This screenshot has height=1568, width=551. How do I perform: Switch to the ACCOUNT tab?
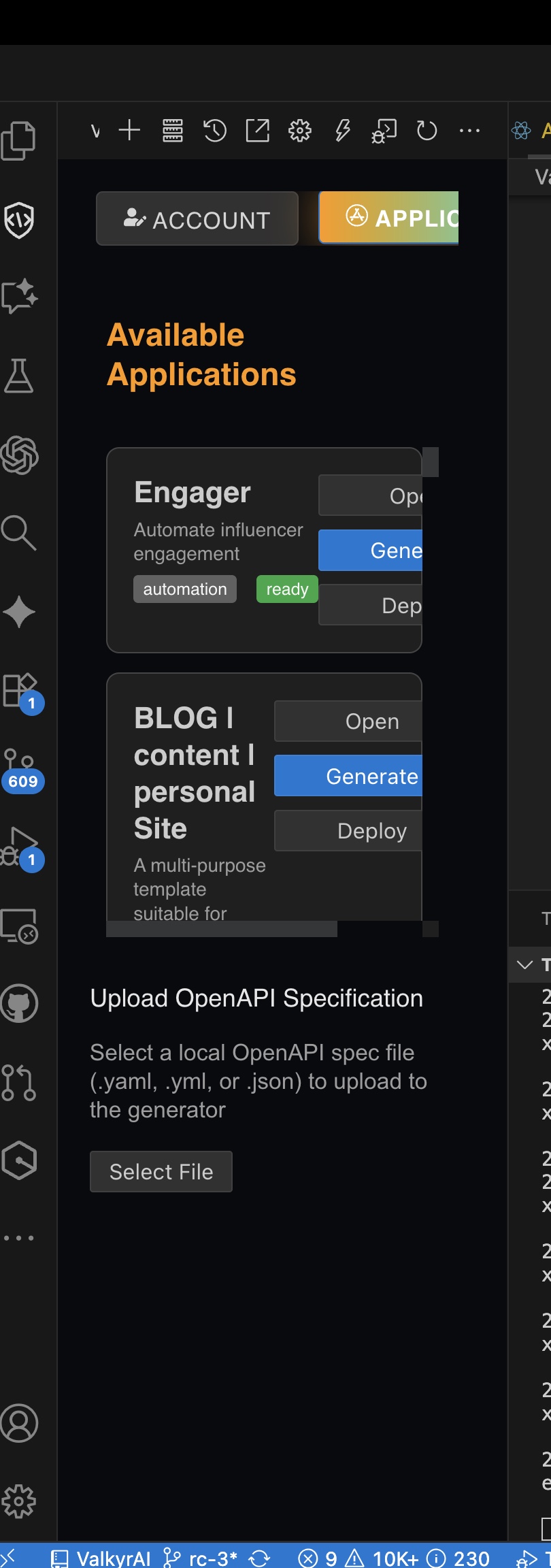click(197, 218)
